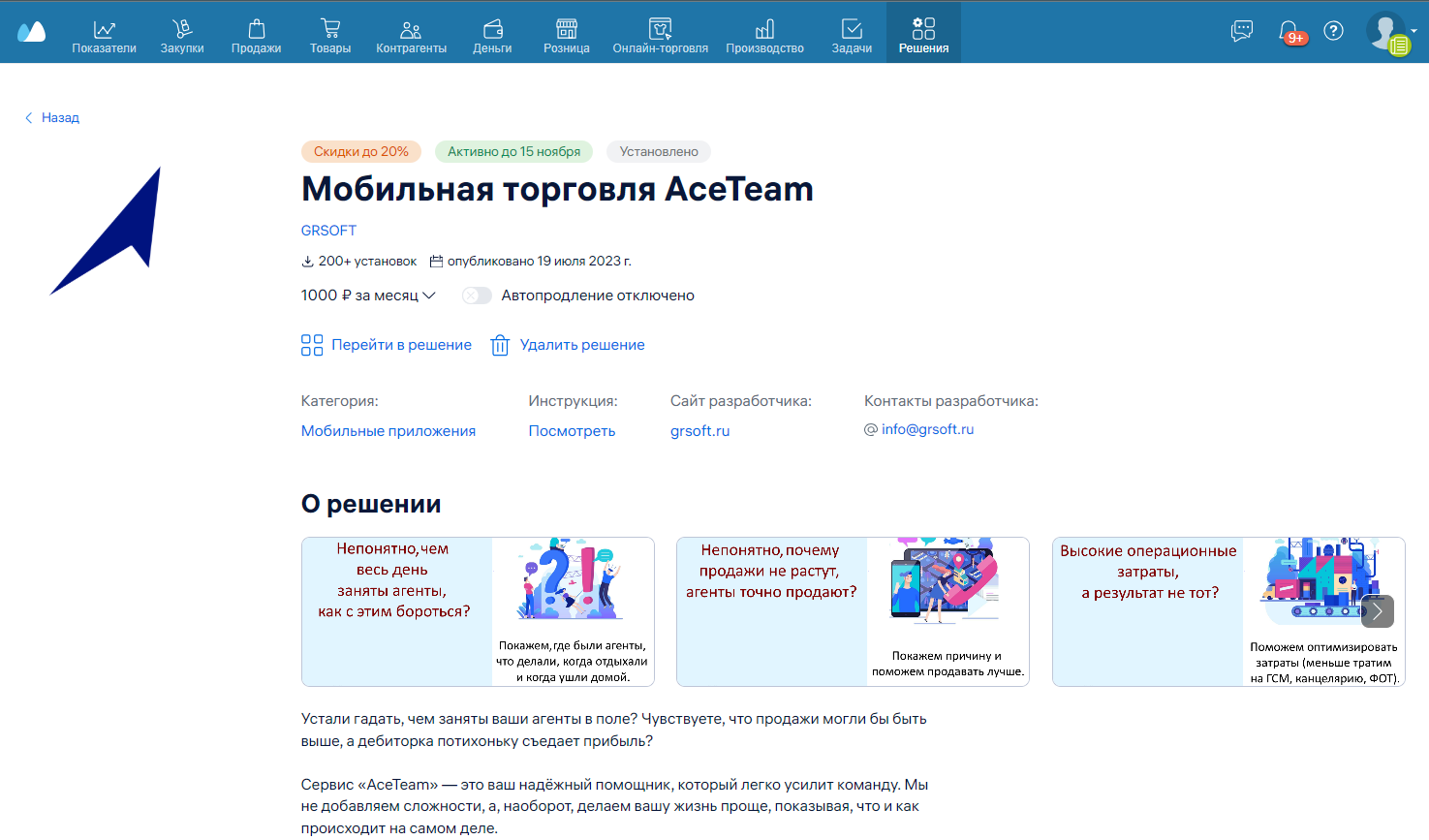Screen dimensions: 1429x840
Task: Click the Перейти в решение link
Action: [x=401, y=345]
